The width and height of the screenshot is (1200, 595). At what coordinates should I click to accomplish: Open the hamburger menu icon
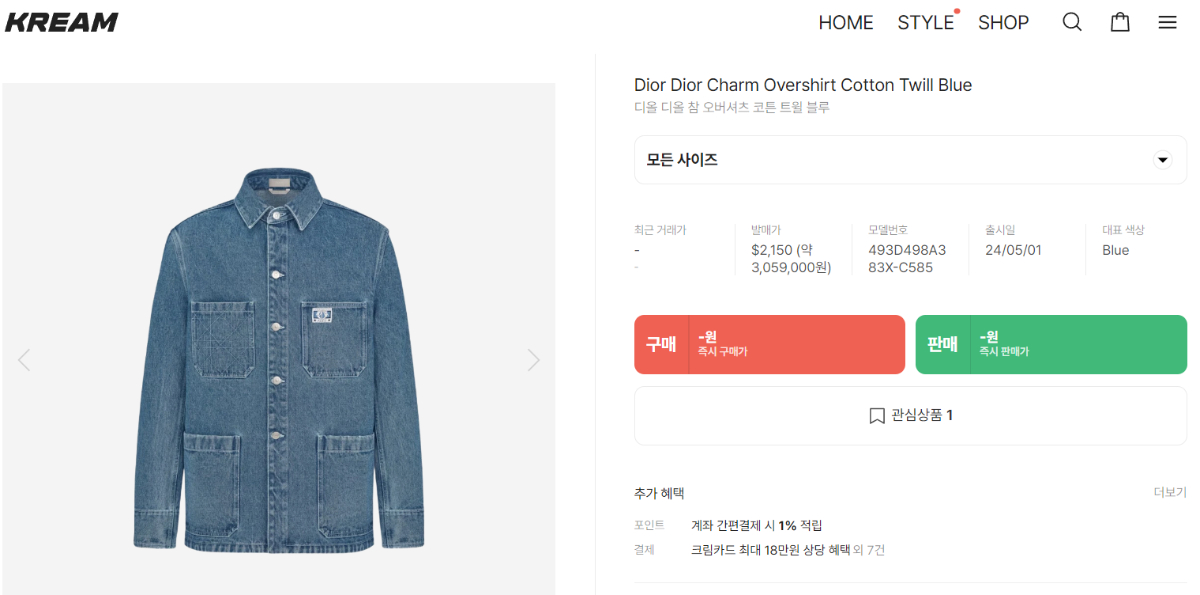[x=1167, y=22]
